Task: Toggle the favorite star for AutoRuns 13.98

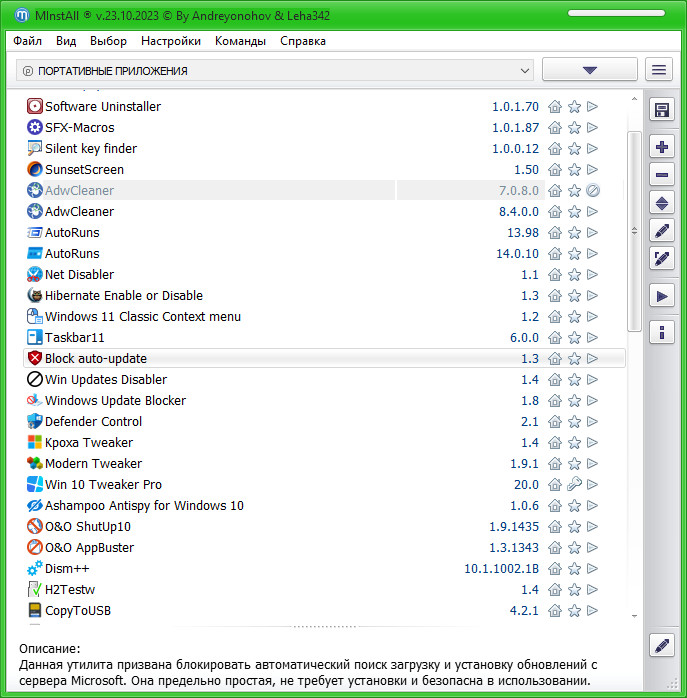Action: (574, 233)
